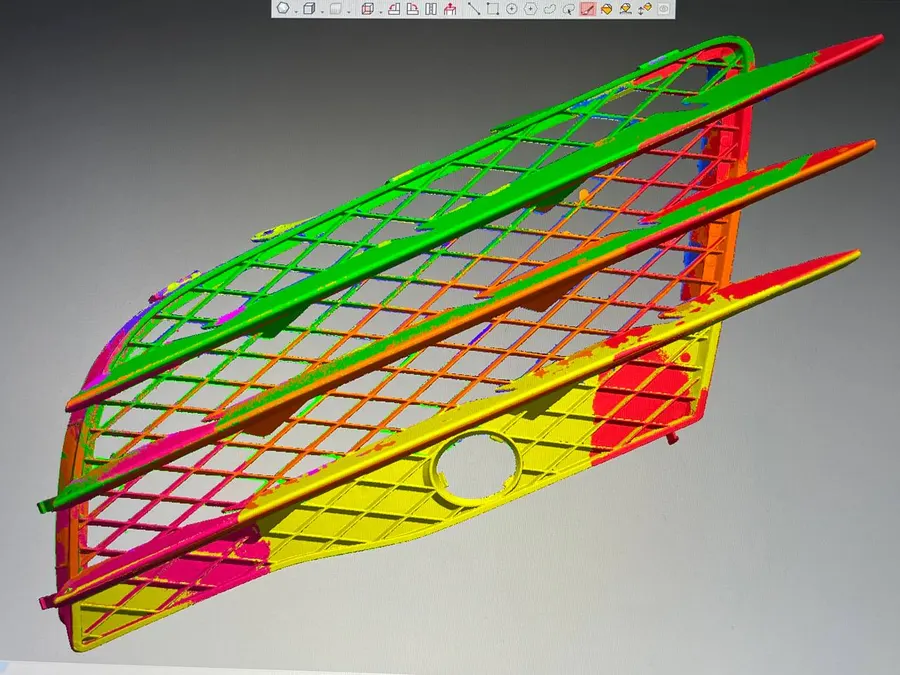Select the solid cube shading icon
The width and height of the screenshot is (900, 675).
pyautogui.click(x=309, y=8)
